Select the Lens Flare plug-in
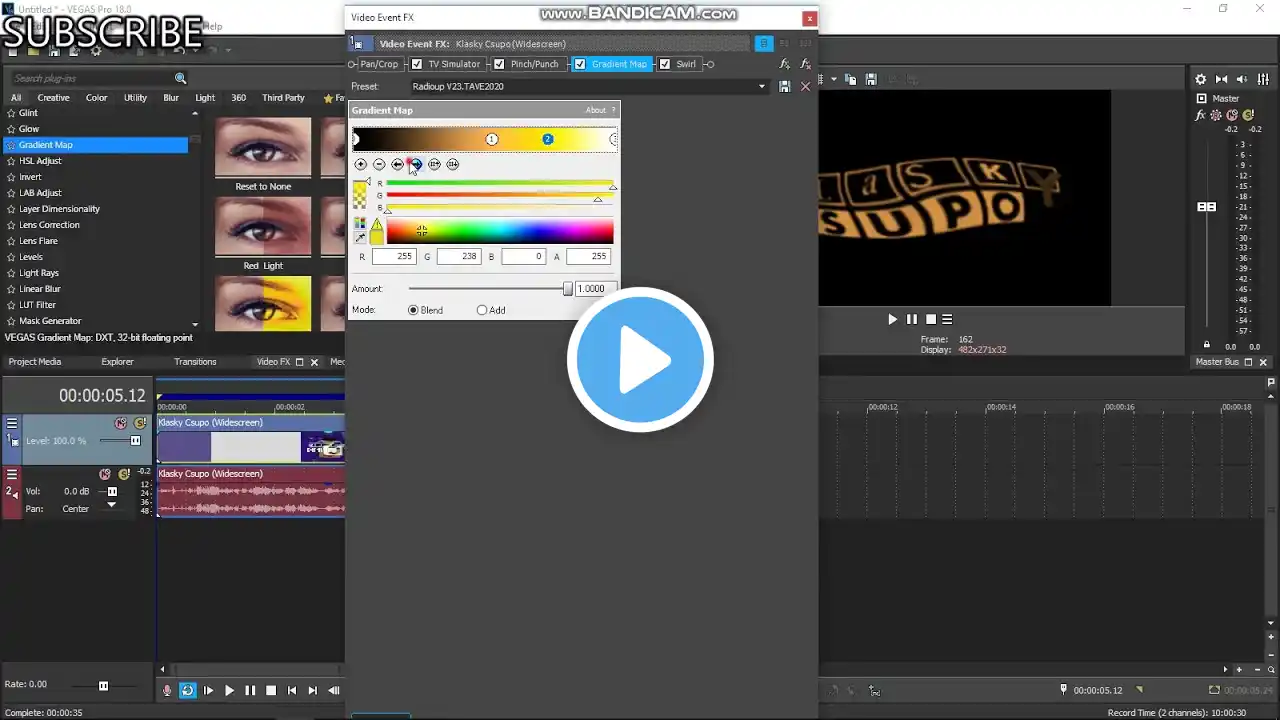The width and height of the screenshot is (1280, 720). coord(38,241)
